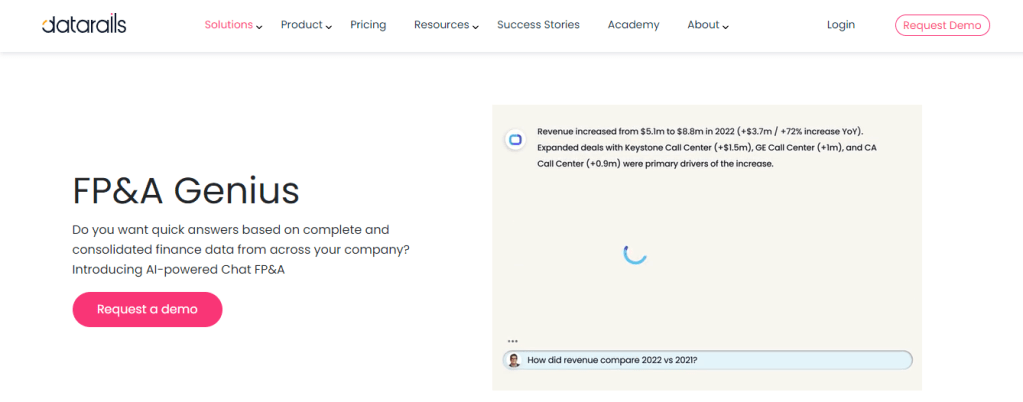The height and width of the screenshot is (402, 1023).
Task: Click the datarails logo
Action: pos(84,25)
